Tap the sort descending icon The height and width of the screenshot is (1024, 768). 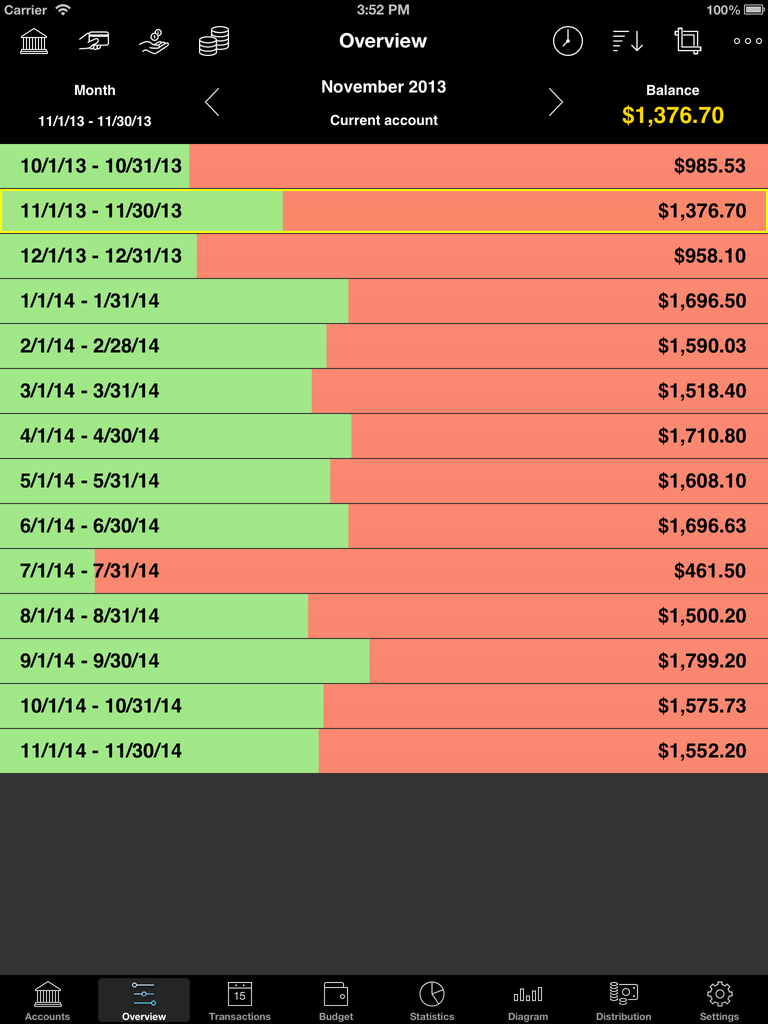click(x=628, y=41)
